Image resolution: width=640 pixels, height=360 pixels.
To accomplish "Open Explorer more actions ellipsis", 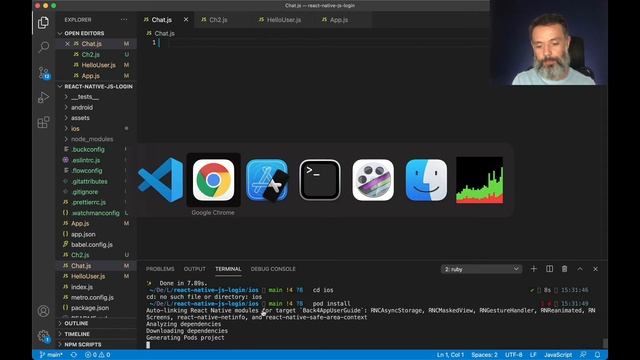I will pyautogui.click(x=124, y=20).
